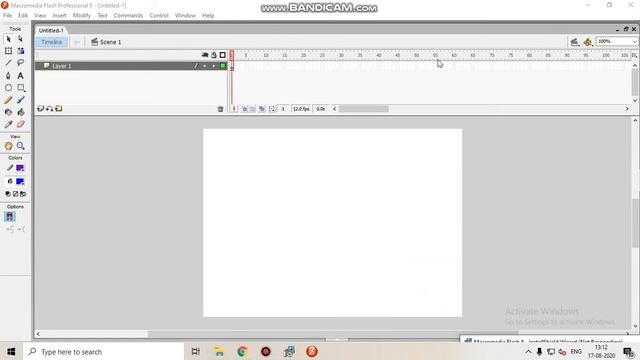Toggle Layer 1 visibility dot
640x360 pixels.
pyautogui.click(x=205, y=66)
